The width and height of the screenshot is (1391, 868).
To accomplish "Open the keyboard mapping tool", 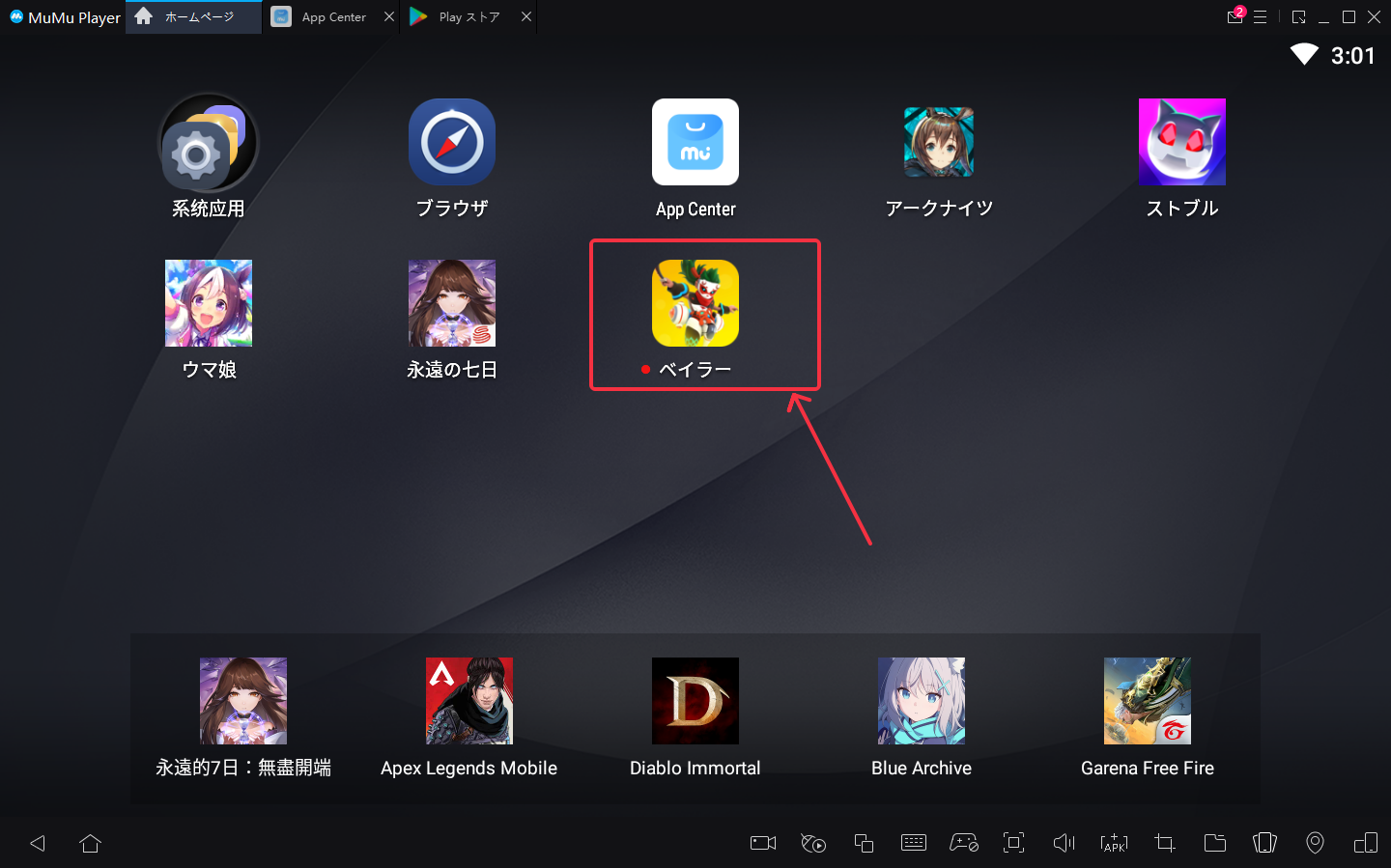I will coord(914,843).
